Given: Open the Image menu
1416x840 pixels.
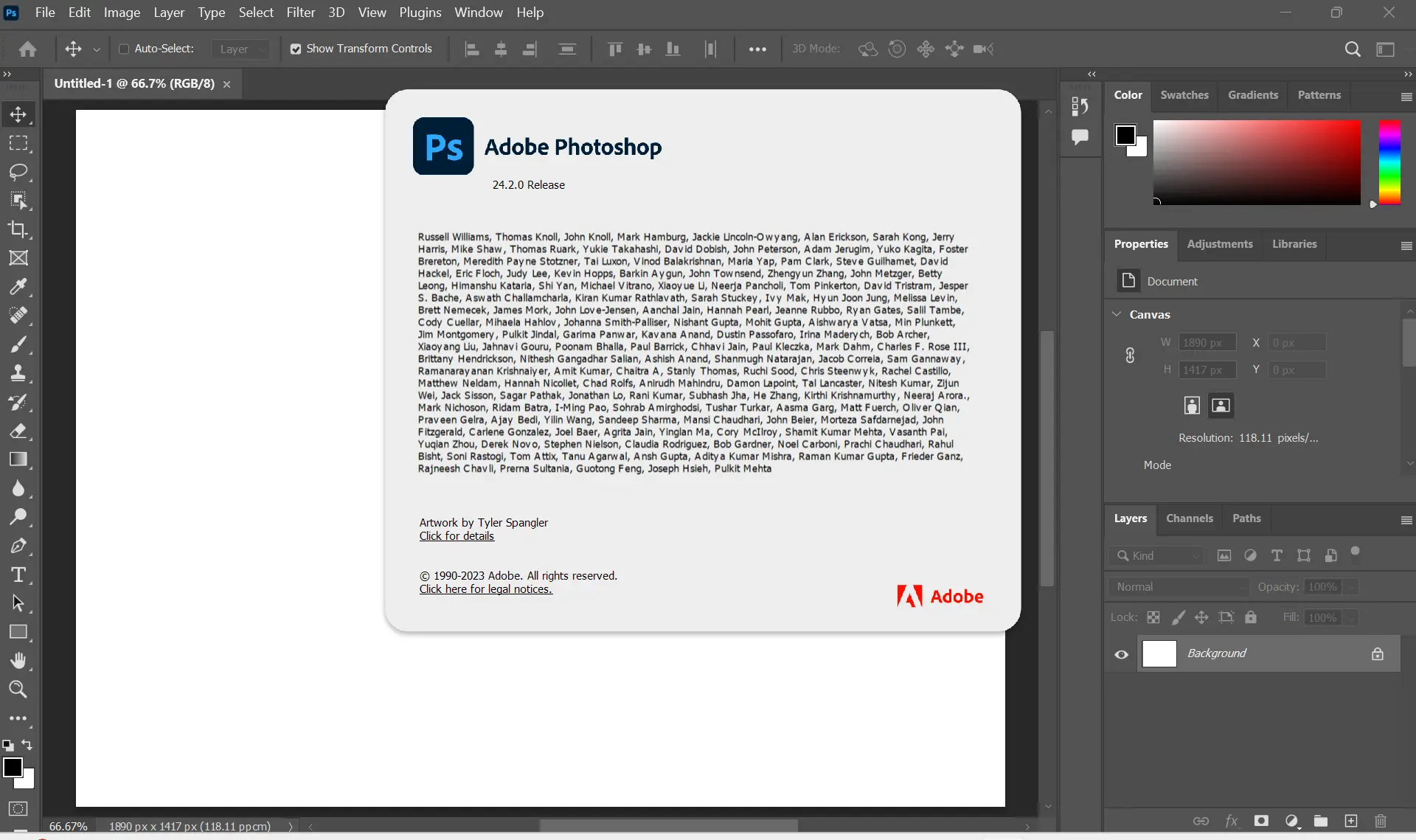Looking at the screenshot, I should [x=122, y=13].
